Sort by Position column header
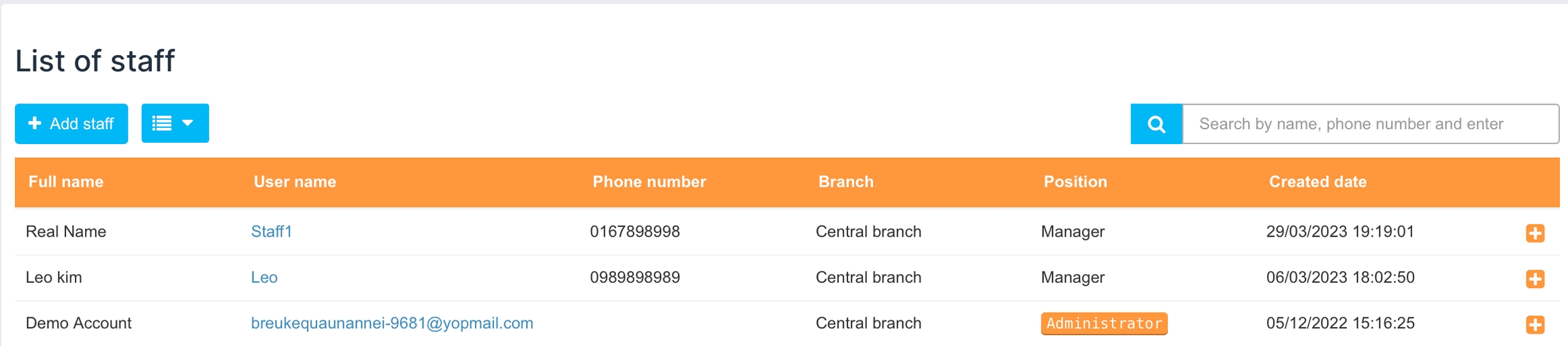The width and height of the screenshot is (1568, 346). pos(1075,182)
